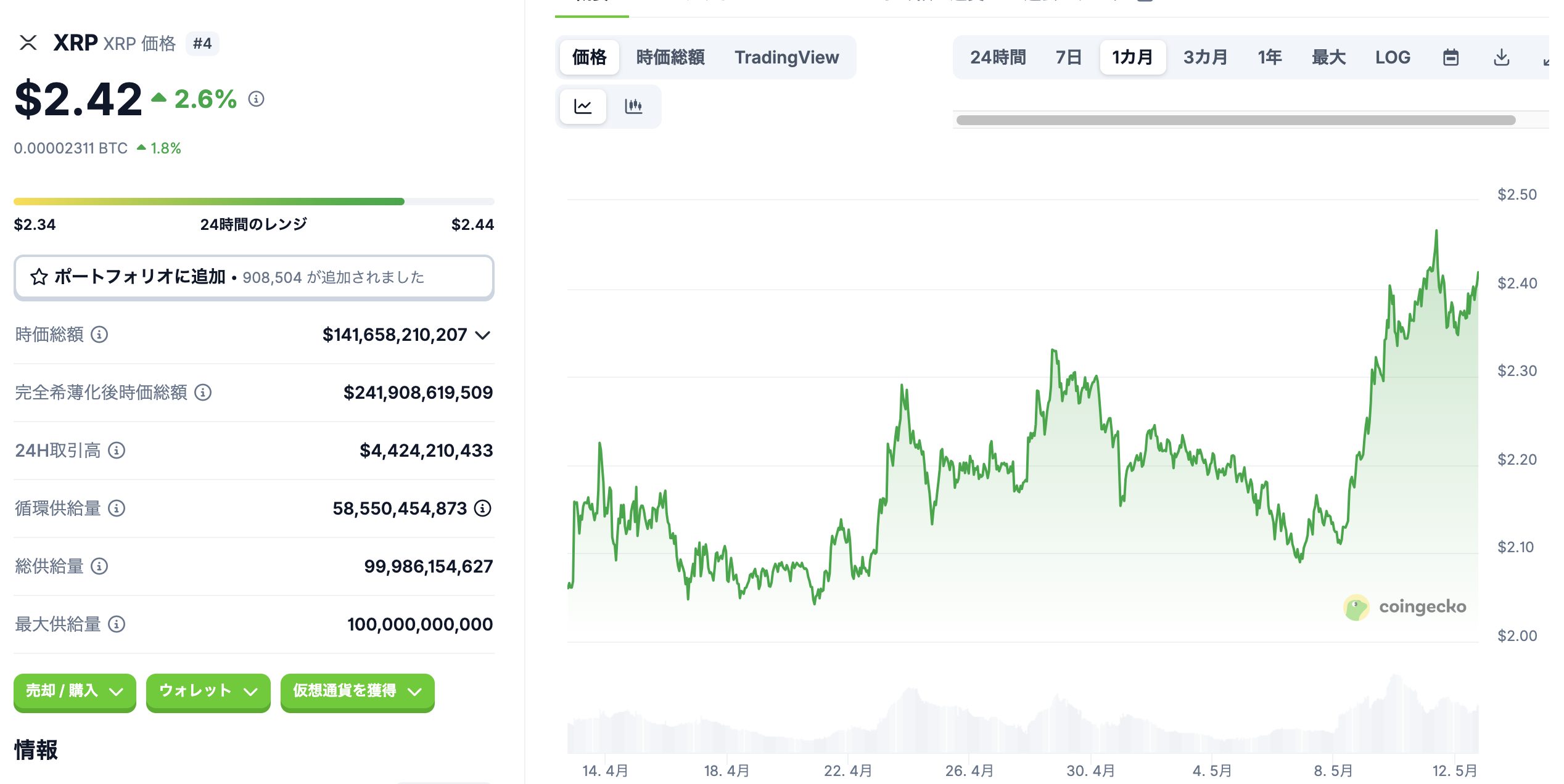
Task: Select the 1カ月 time range
Action: (1132, 57)
